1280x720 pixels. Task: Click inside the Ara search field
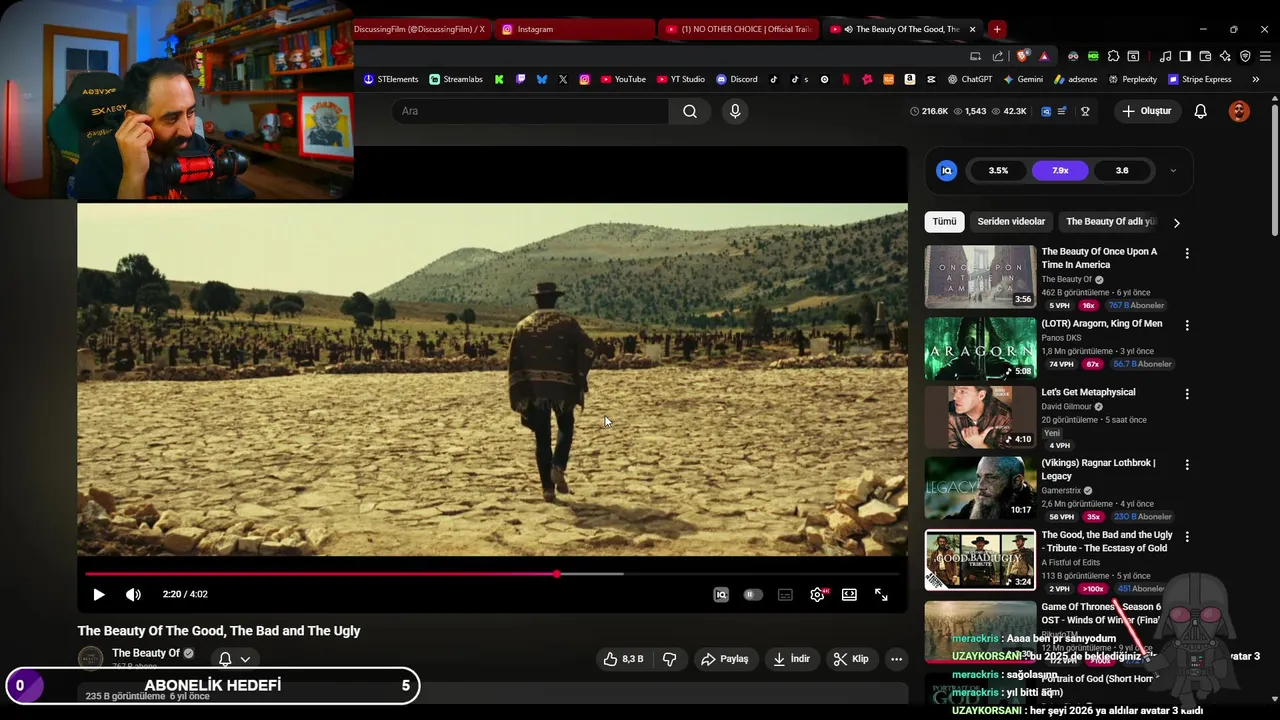530,111
